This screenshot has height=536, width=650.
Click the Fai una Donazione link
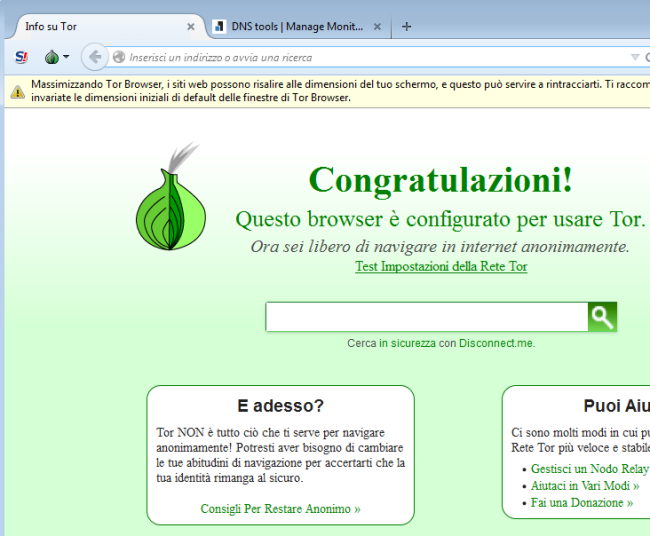(582, 503)
